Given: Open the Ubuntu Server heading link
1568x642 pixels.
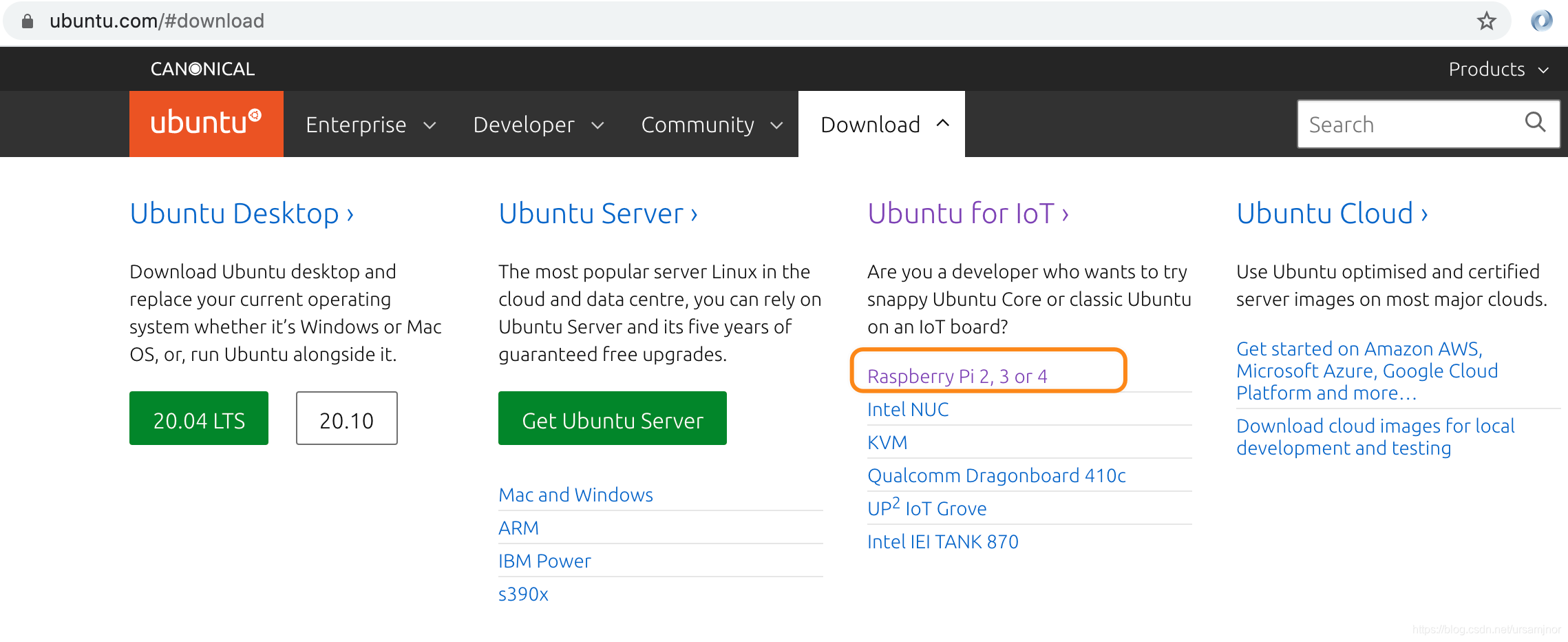Looking at the screenshot, I should click(598, 214).
